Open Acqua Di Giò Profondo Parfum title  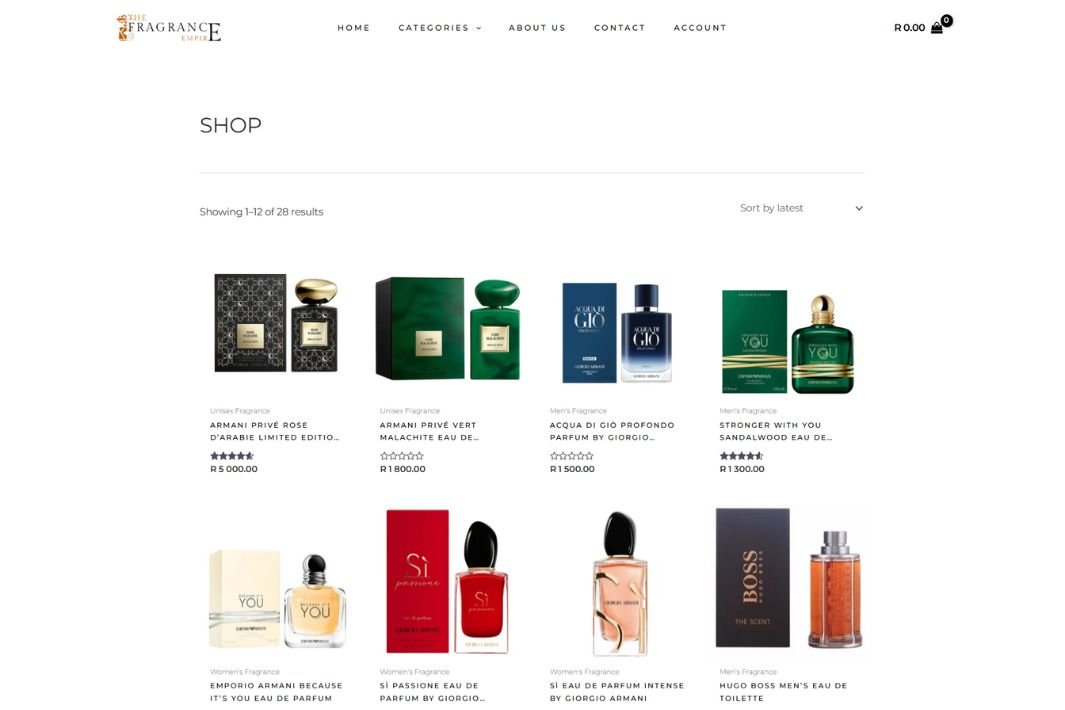pyautogui.click(x=612, y=431)
